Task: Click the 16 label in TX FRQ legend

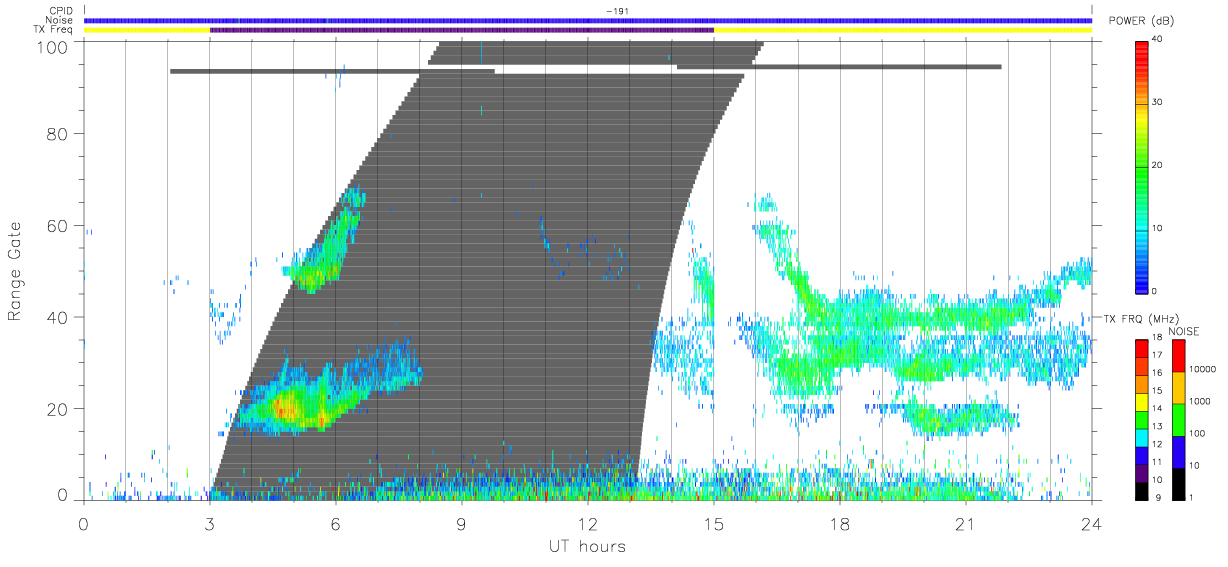Action: [1157, 373]
